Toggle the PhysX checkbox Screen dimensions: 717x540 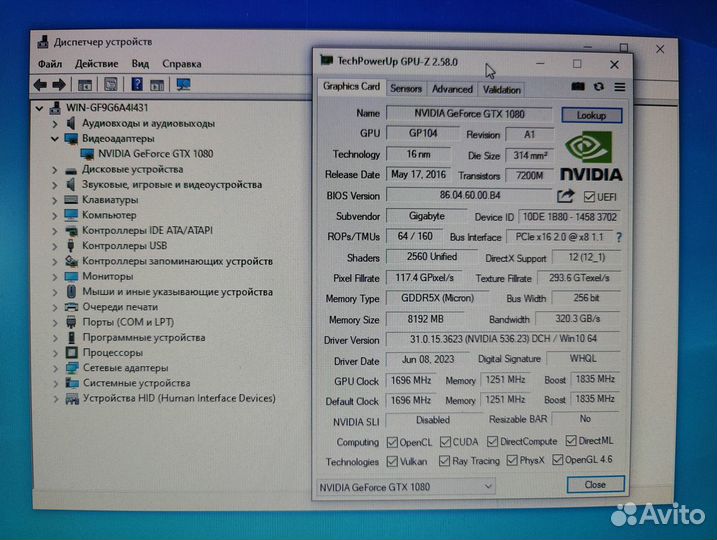click(x=512, y=460)
